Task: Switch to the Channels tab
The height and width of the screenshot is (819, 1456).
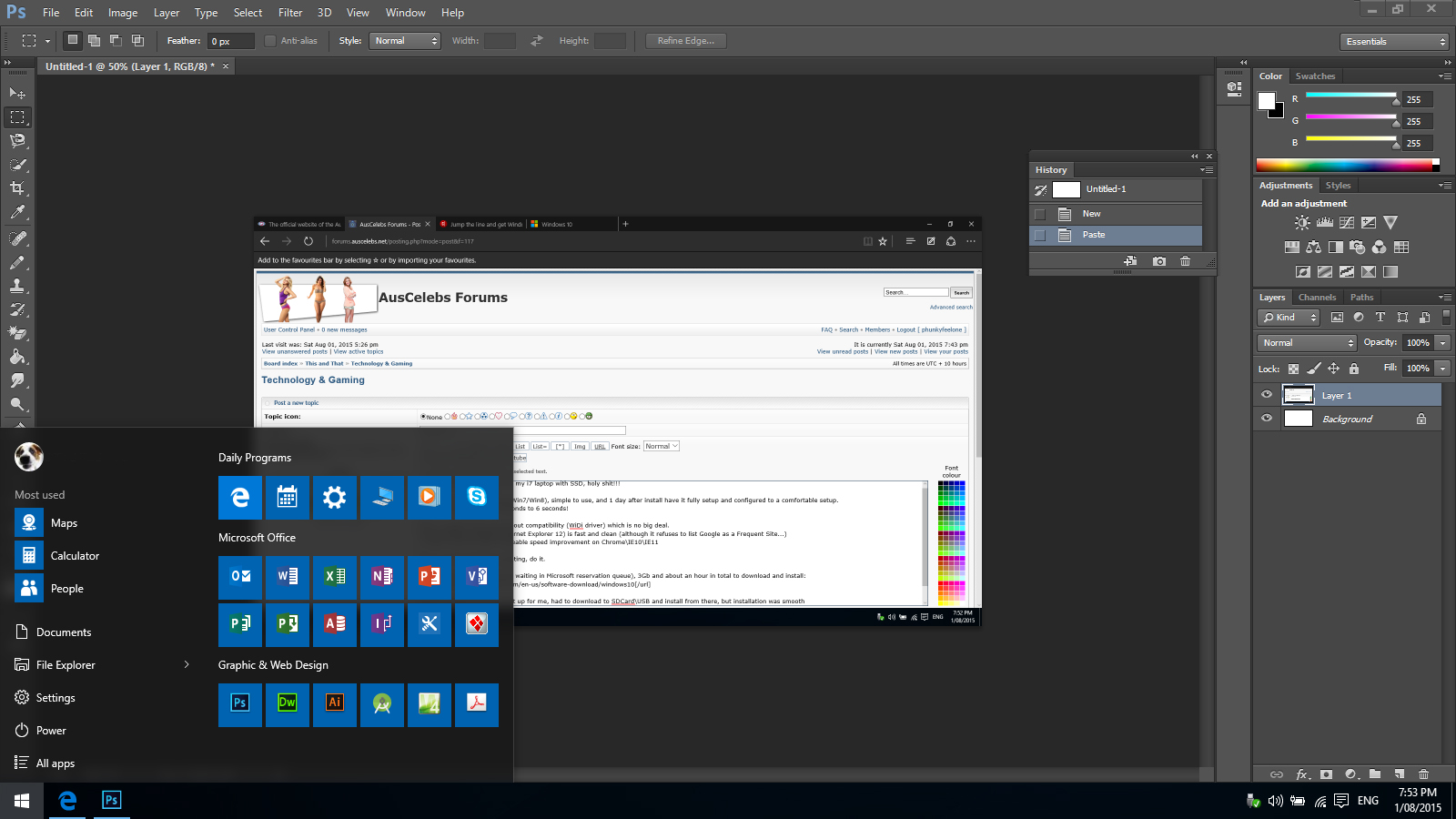Action: [x=1317, y=298]
